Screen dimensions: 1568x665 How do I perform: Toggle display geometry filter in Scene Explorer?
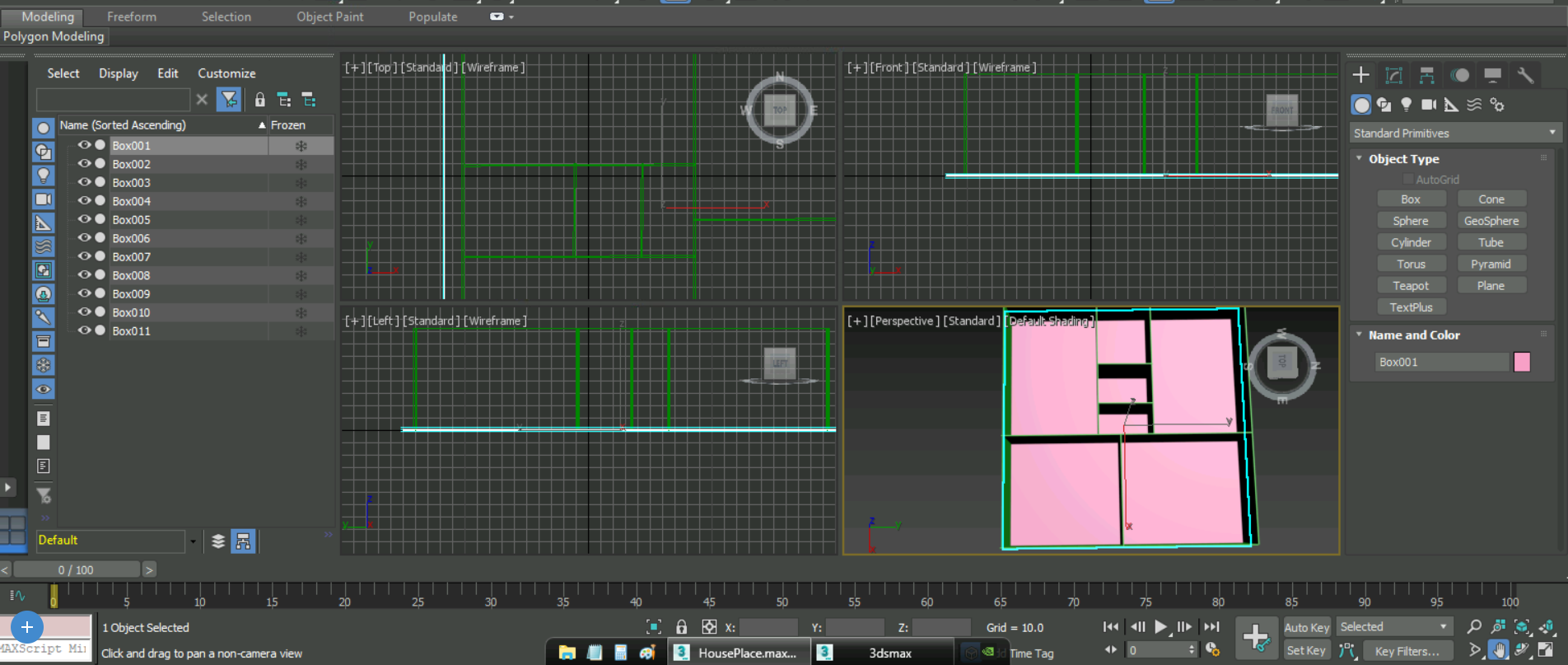[x=44, y=128]
